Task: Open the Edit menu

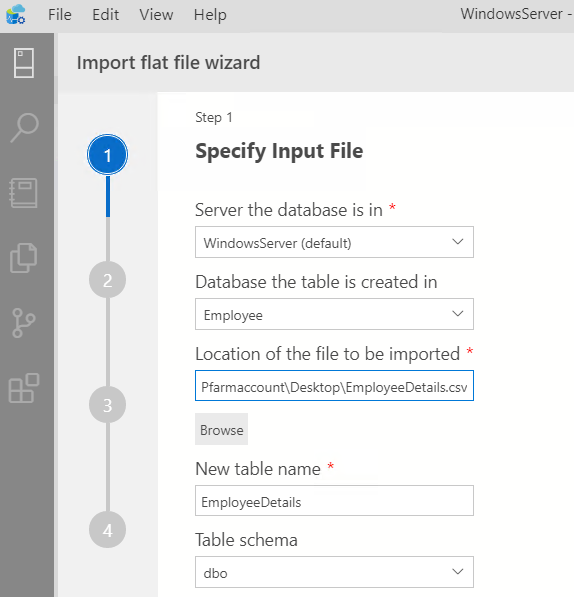Action: point(105,15)
